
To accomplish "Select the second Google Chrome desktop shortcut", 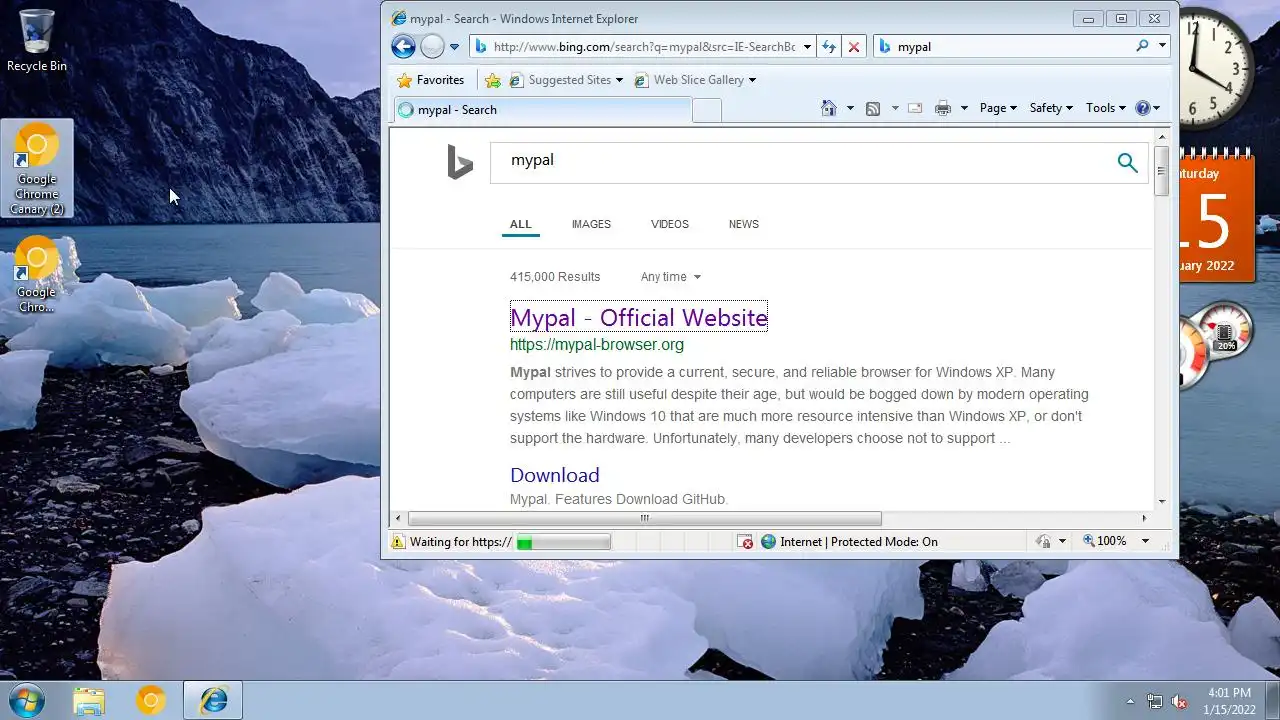I will click(x=37, y=274).
